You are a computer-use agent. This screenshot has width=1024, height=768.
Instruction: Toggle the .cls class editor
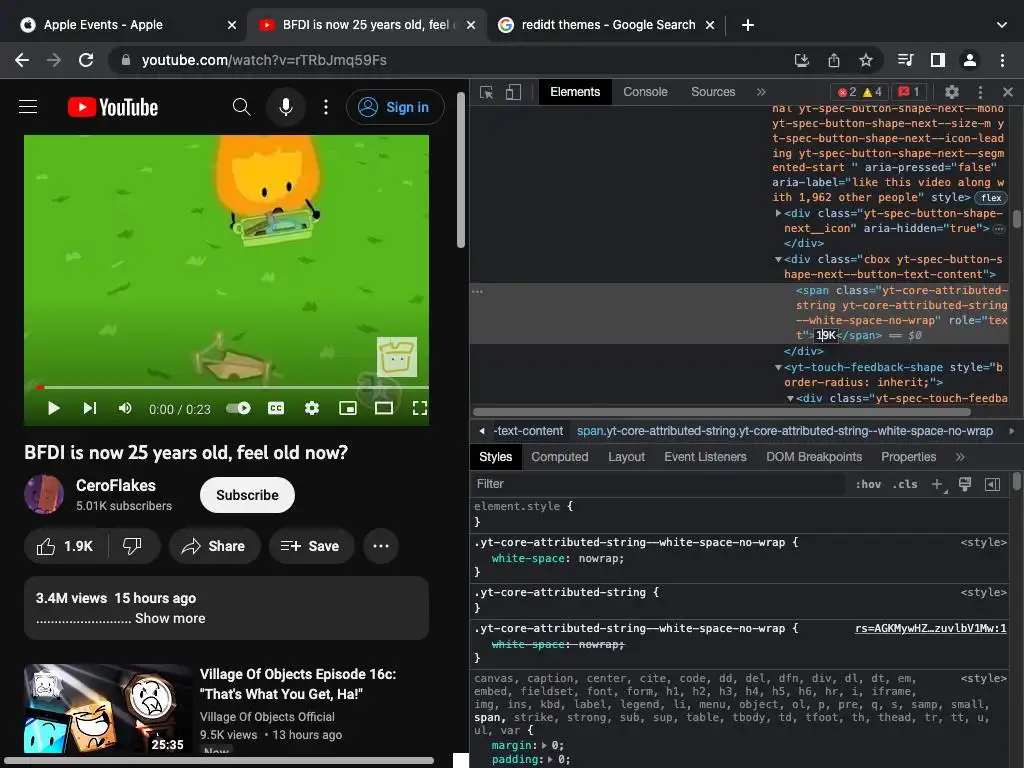905,484
